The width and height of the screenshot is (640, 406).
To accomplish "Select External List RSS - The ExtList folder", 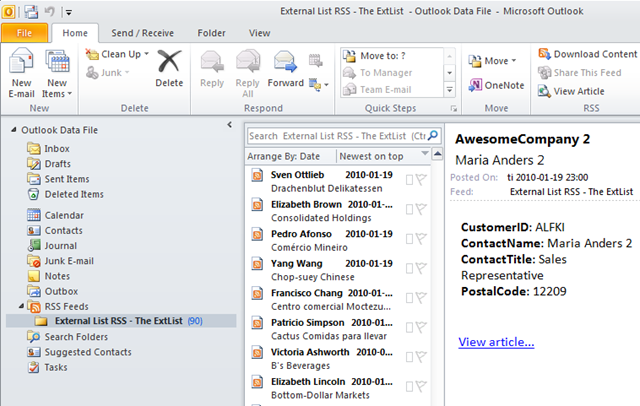I will click(121, 321).
